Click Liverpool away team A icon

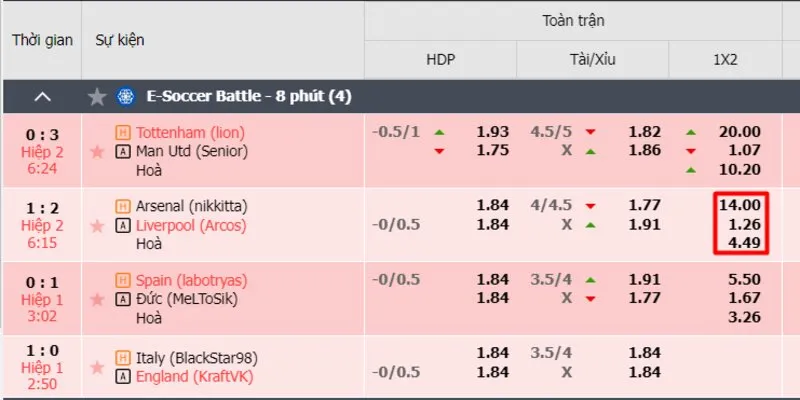point(123,225)
